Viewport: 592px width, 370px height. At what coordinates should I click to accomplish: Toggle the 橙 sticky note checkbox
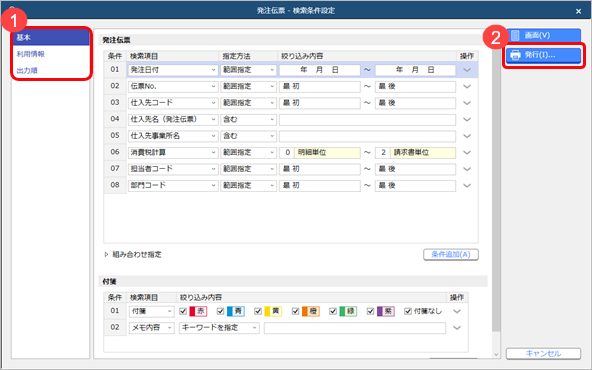click(x=296, y=311)
